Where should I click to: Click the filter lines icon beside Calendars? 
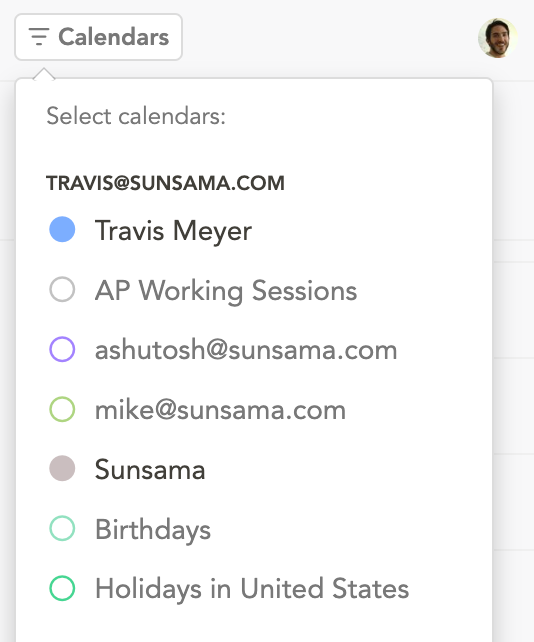click(39, 37)
